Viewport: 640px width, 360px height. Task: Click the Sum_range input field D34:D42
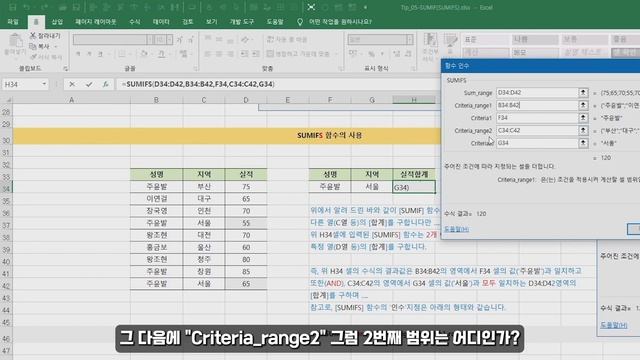click(x=537, y=93)
